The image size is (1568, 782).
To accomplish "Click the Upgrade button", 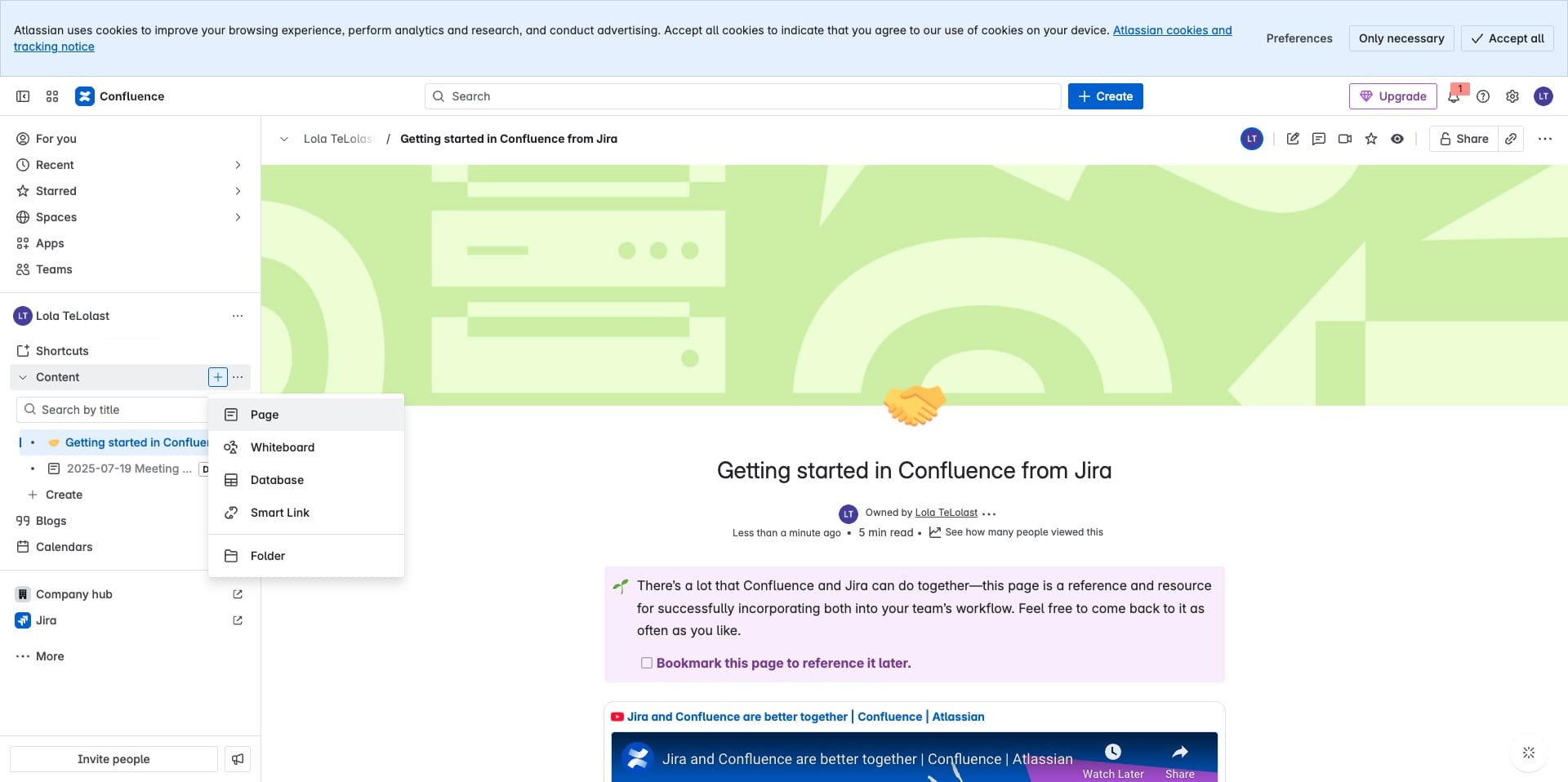I will [1392, 96].
